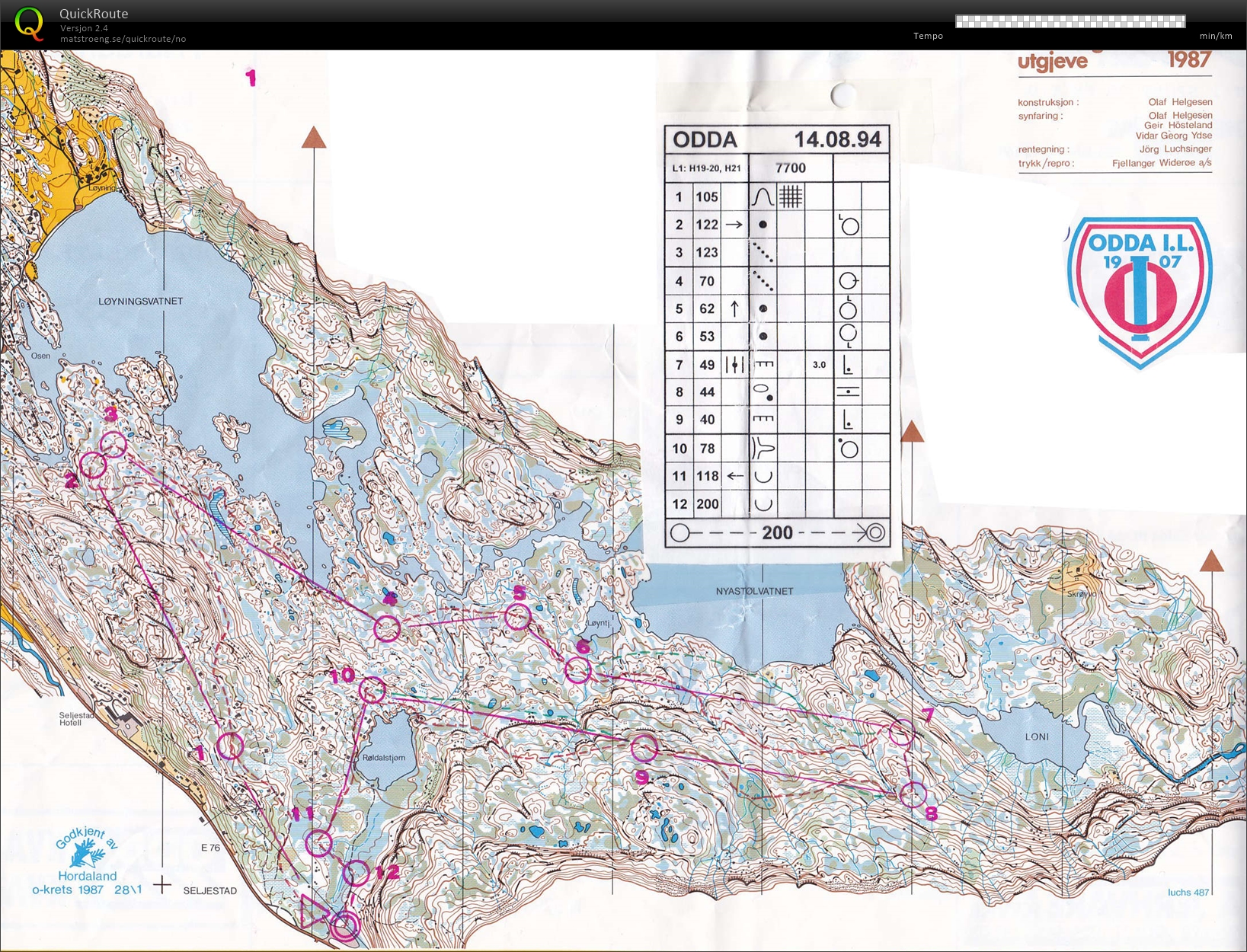Select control circle 4 on the map
The width and height of the screenshot is (1247, 952).
(387, 628)
